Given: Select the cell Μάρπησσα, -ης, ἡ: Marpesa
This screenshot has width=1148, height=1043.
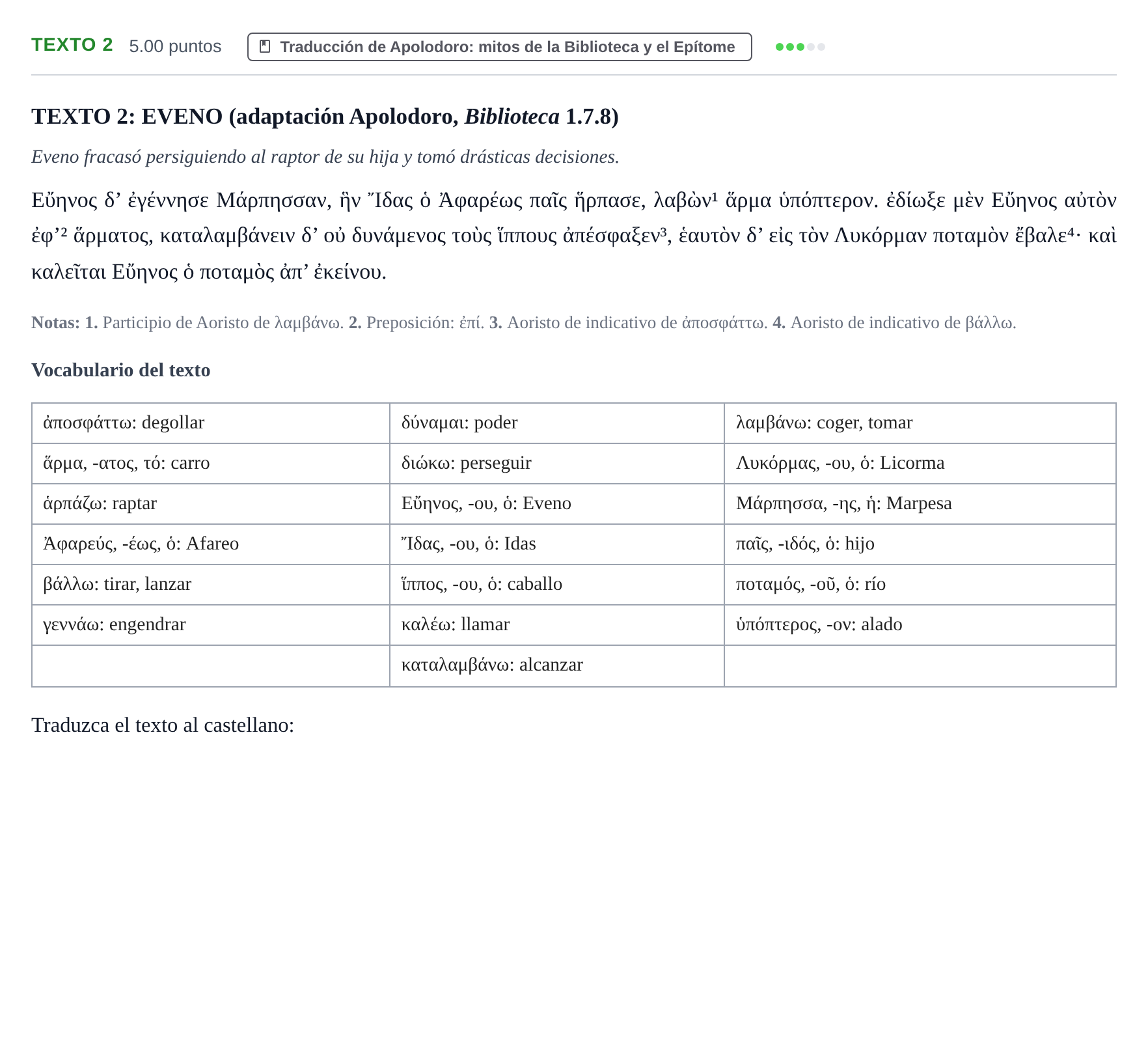Looking at the screenshot, I should (x=920, y=504).
